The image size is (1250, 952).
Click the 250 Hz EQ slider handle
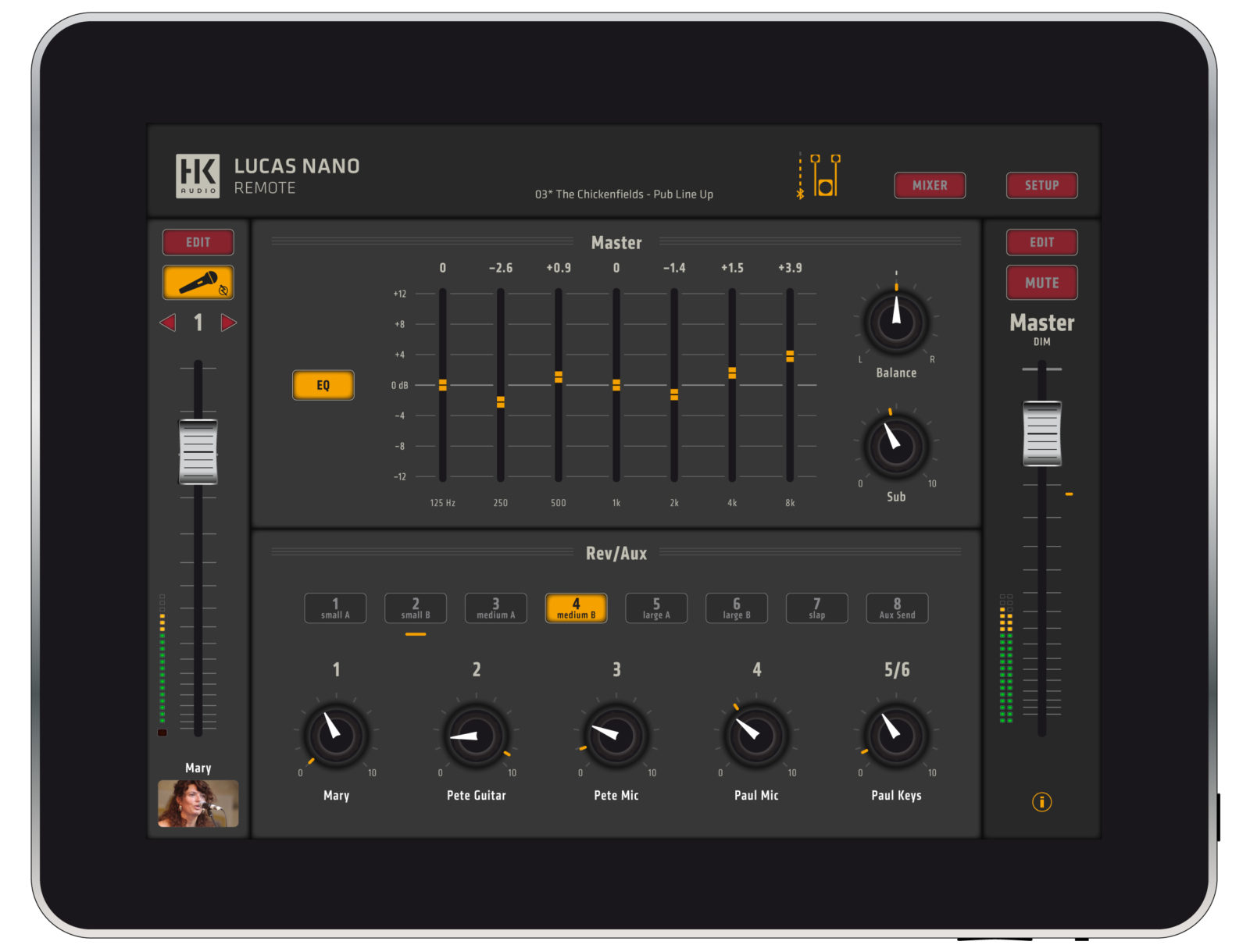pyautogui.click(x=500, y=402)
